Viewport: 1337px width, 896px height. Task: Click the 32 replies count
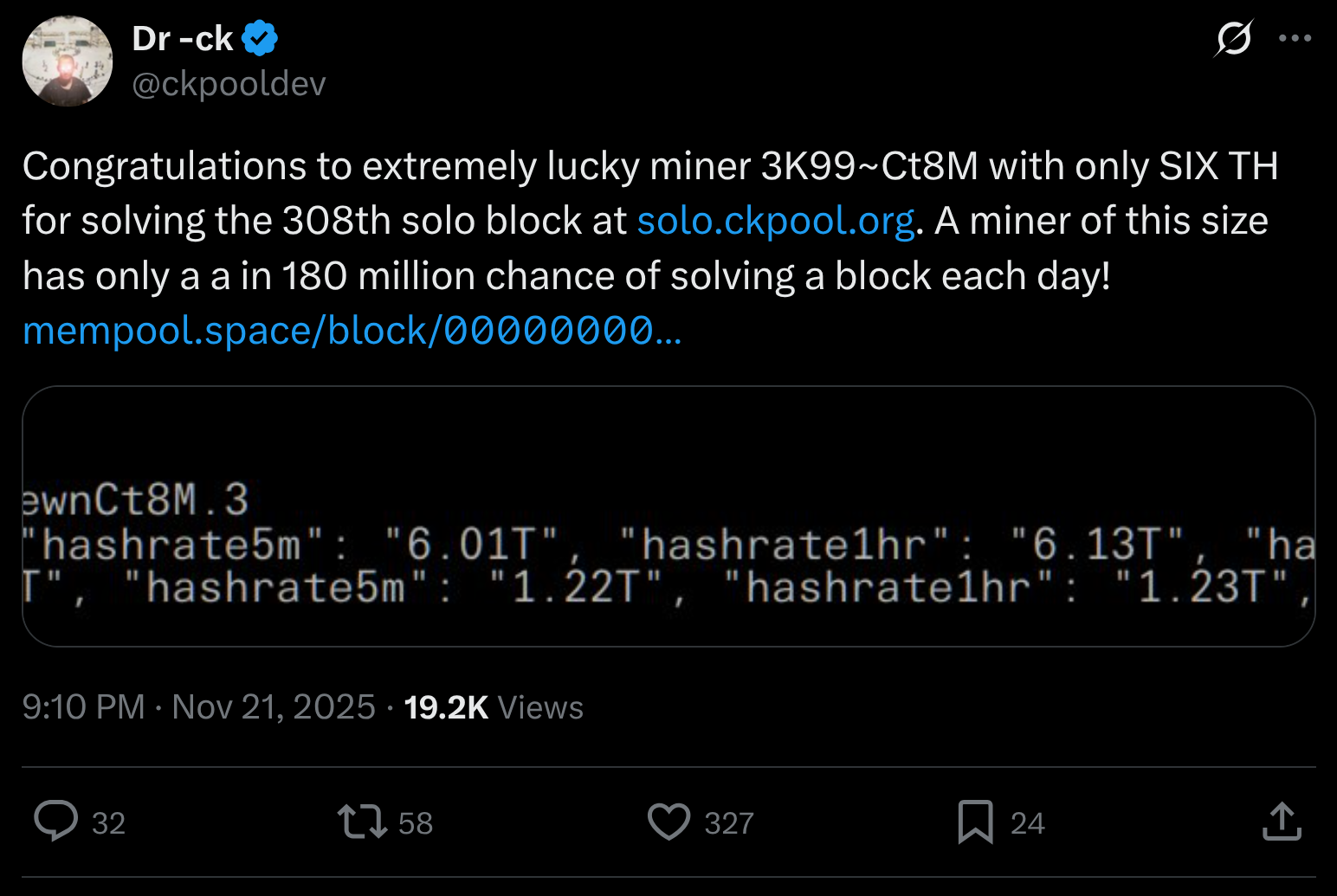[x=109, y=822]
